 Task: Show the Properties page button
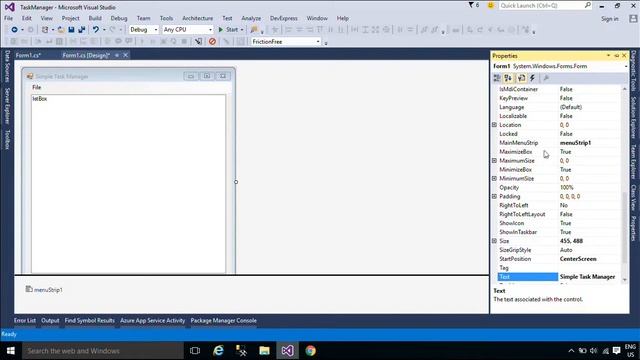[x=521, y=78]
